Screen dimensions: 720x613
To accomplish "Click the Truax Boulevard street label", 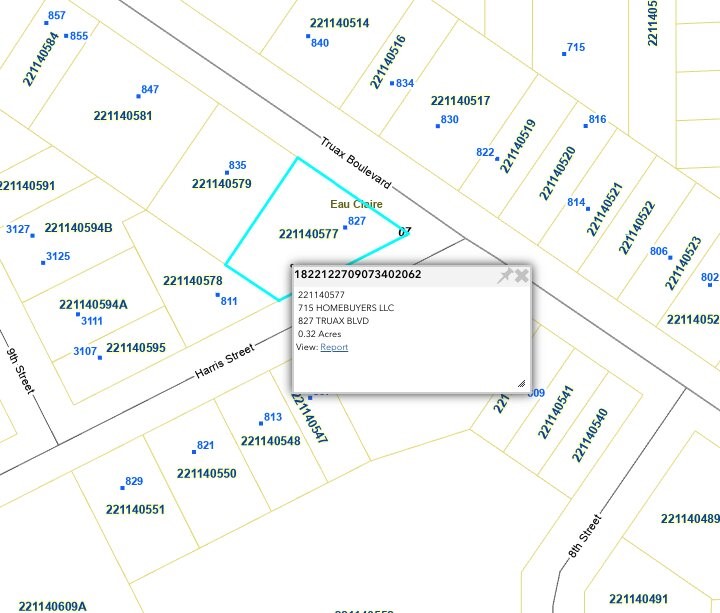I will click(355, 164).
